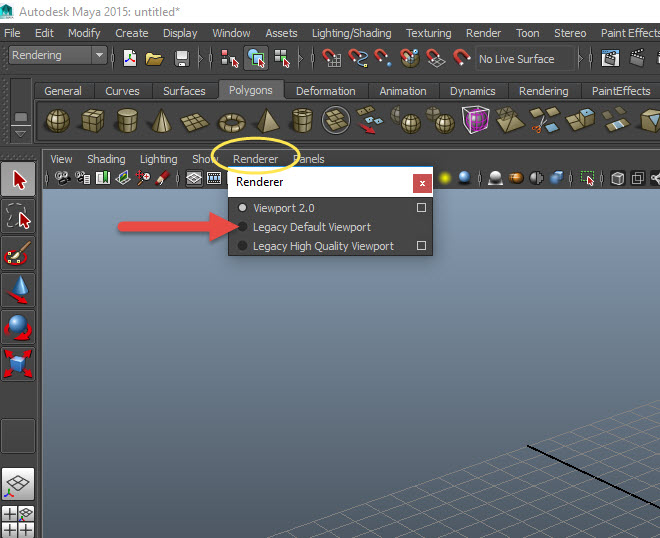Open the panel View menu
The height and width of the screenshot is (538, 660).
click(x=61, y=159)
